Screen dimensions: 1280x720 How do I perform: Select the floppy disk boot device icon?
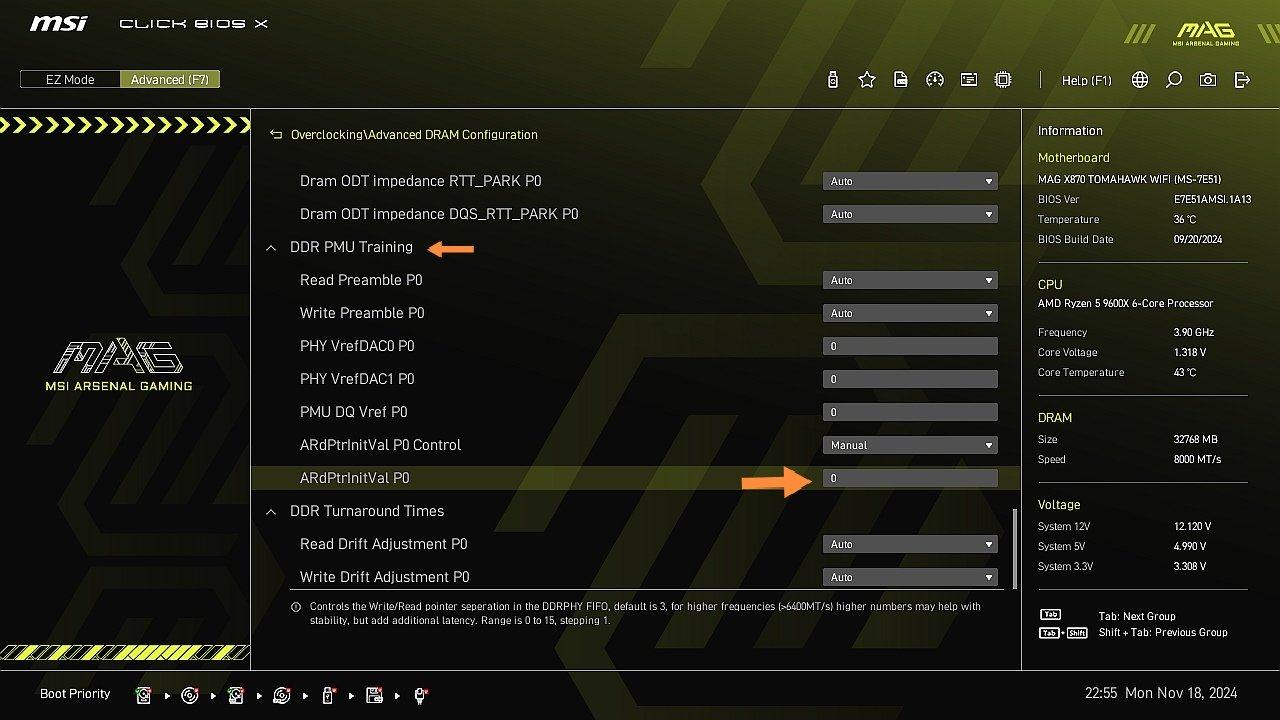375,695
